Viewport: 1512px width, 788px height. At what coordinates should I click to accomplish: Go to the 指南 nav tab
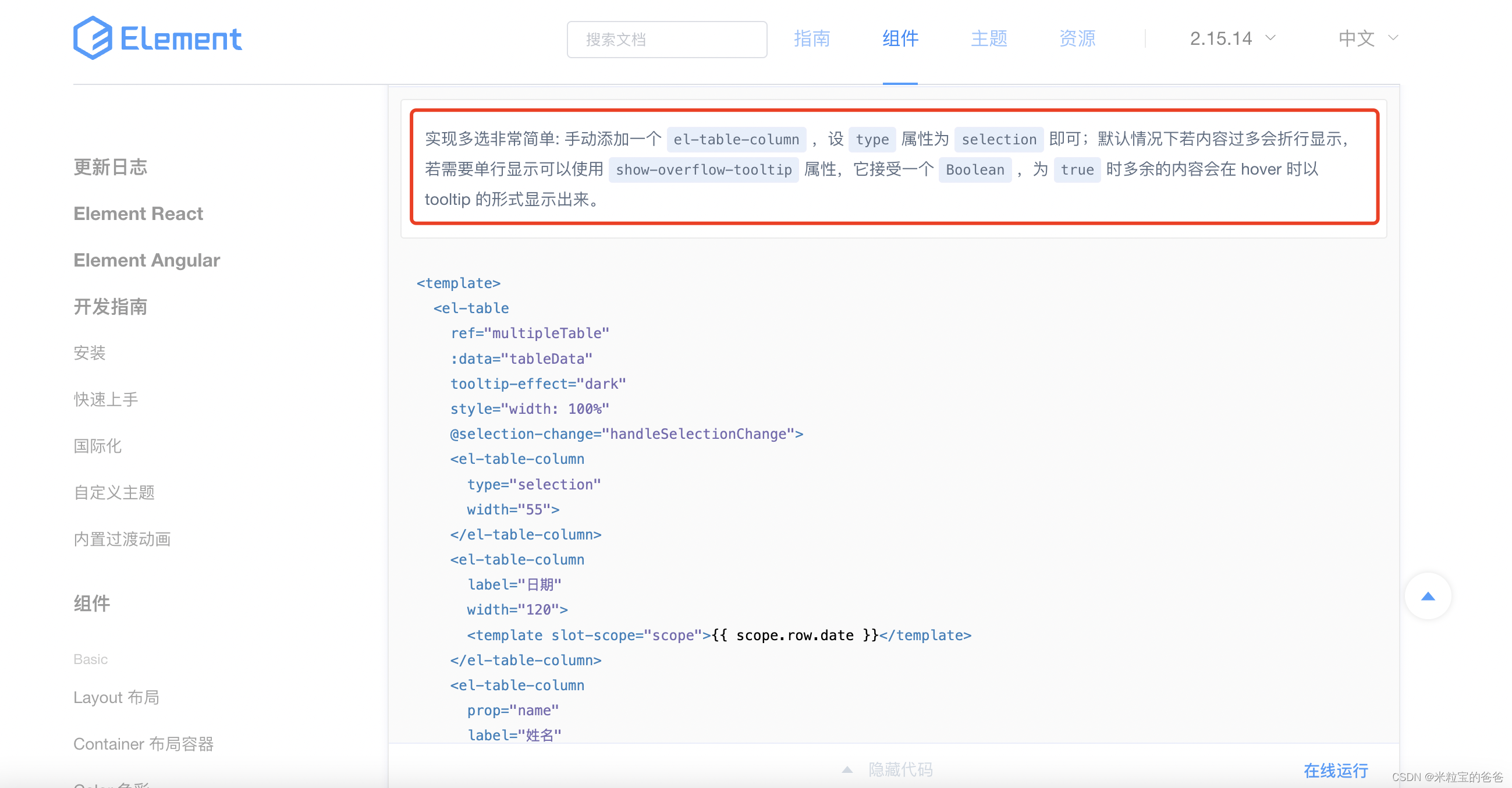[x=812, y=39]
